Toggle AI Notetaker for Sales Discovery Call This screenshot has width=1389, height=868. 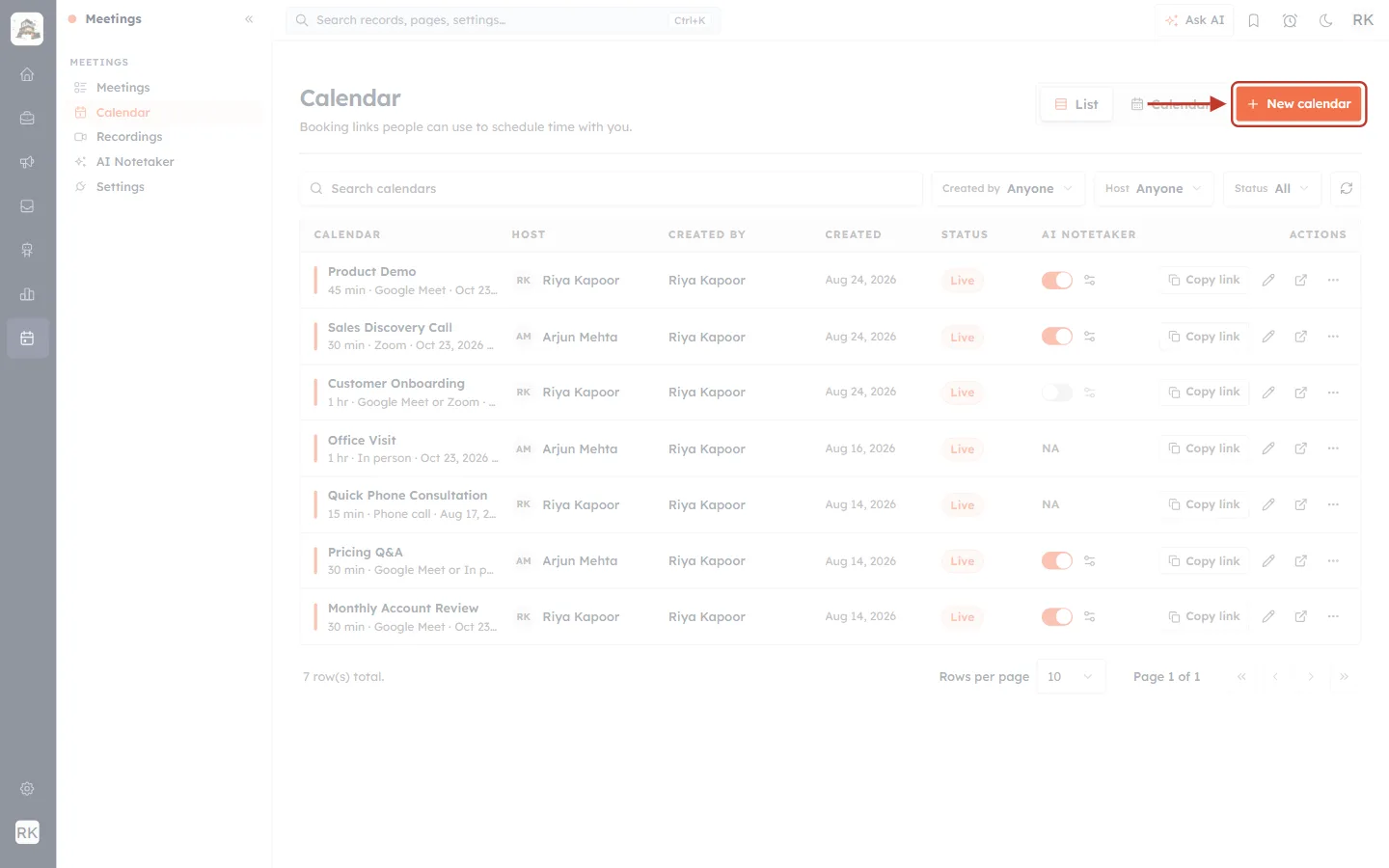pyautogui.click(x=1057, y=337)
